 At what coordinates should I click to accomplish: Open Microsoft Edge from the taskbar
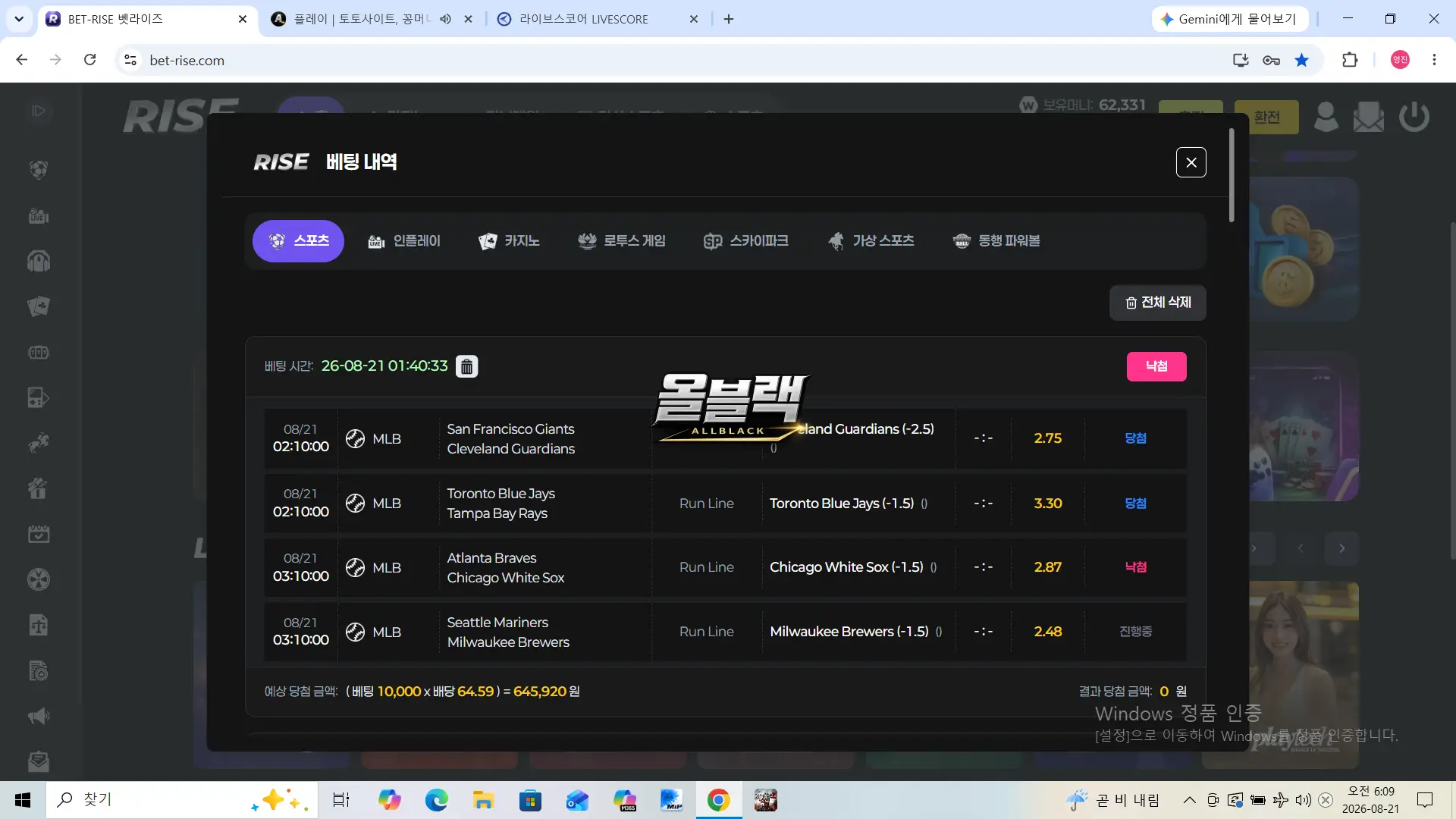436,800
